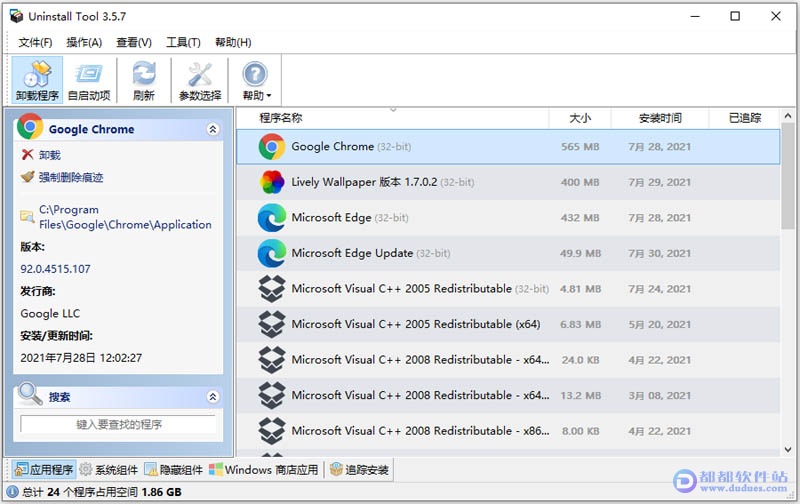The width and height of the screenshot is (800, 504).
Task: Select the Google Chrome list row icon
Action: coord(271,147)
